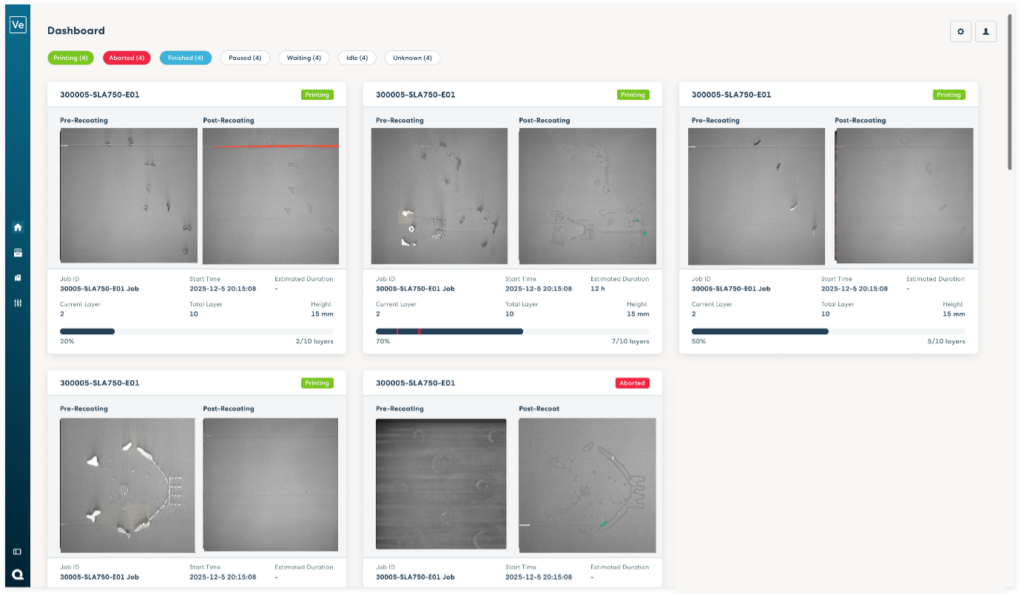Toggle the Finished (4) status filter
The width and height of the screenshot is (1024, 596).
pos(185,58)
